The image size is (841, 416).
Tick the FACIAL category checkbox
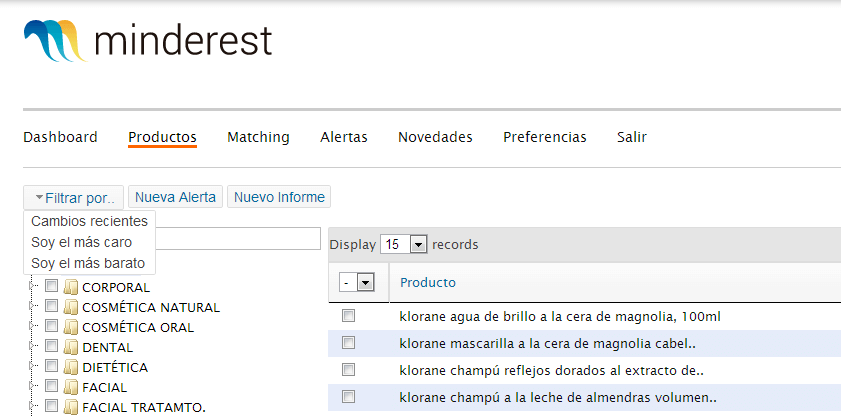[x=51, y=386]
